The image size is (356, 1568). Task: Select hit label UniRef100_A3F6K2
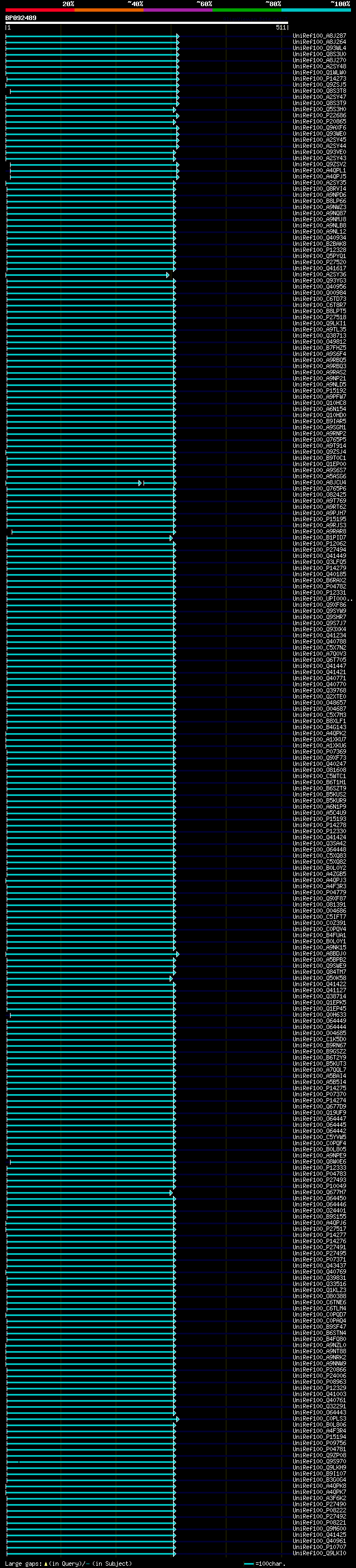tap(319, 1497)
